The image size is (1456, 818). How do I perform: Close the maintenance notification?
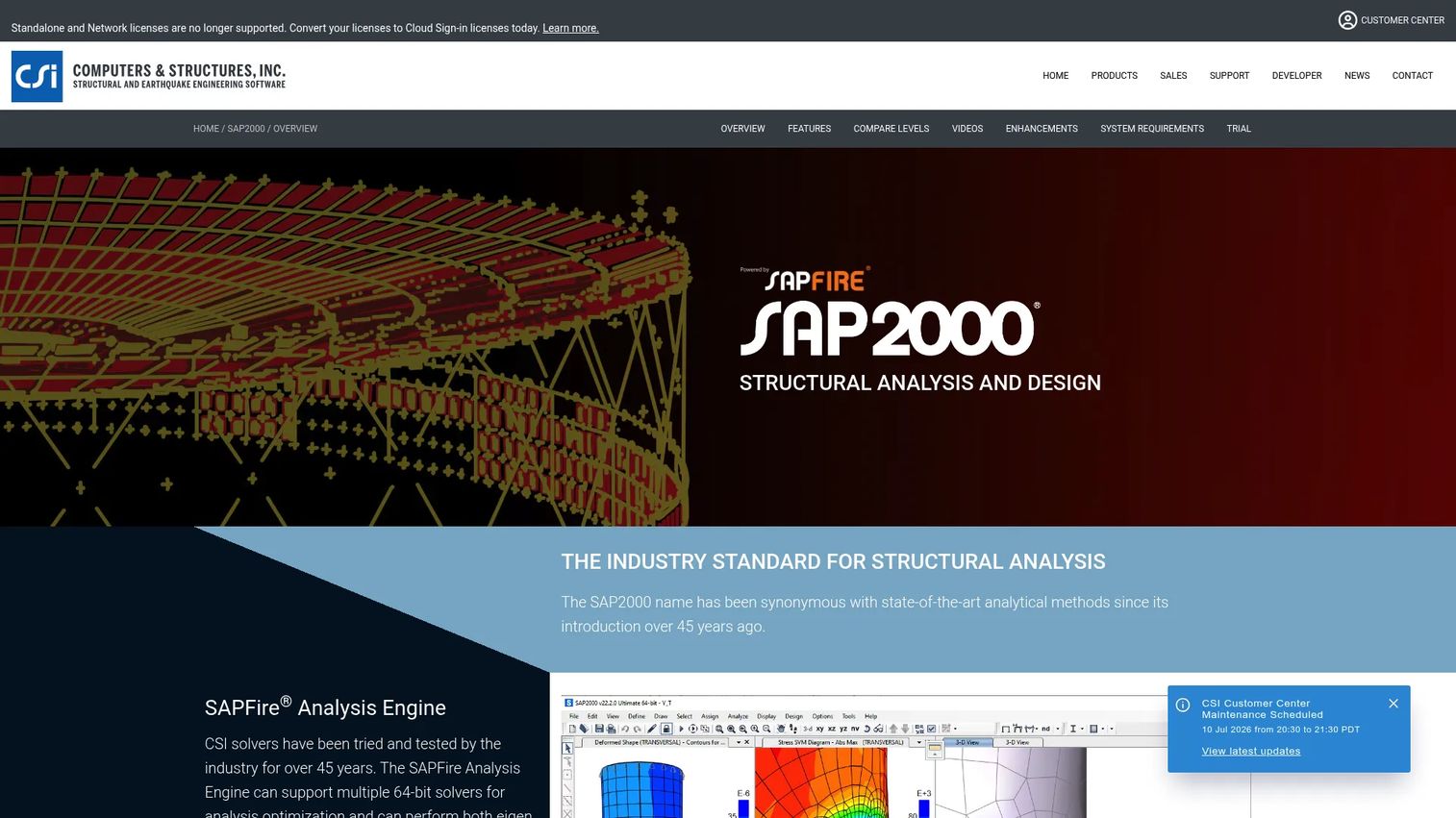tap(1393, 704)
